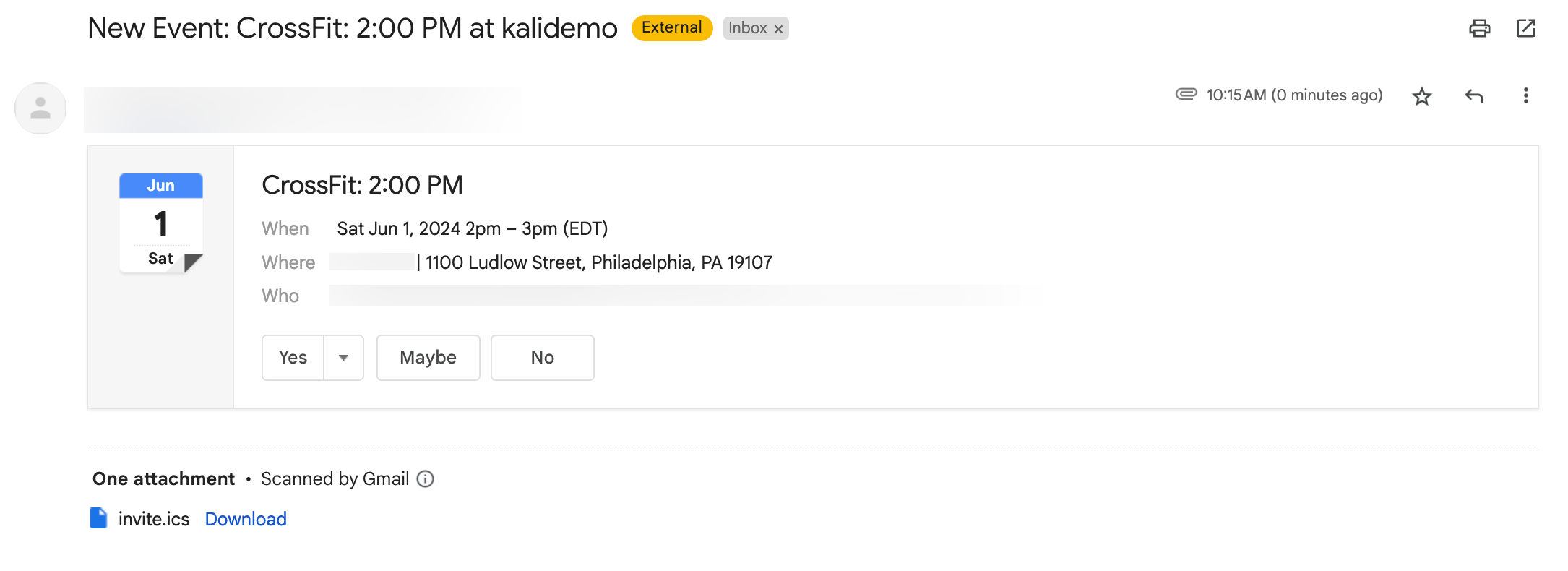The height and width of the screenshot is (571, 1568).
Task: Star this CrossFit event email
Action: point(1422,96)
